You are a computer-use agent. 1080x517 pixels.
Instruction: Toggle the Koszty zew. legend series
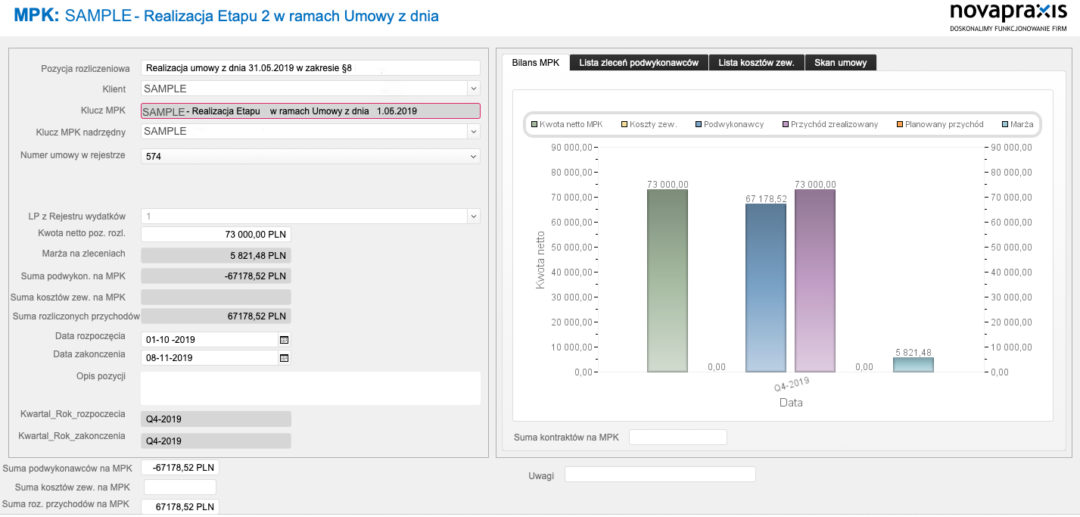tap(649, 125)
